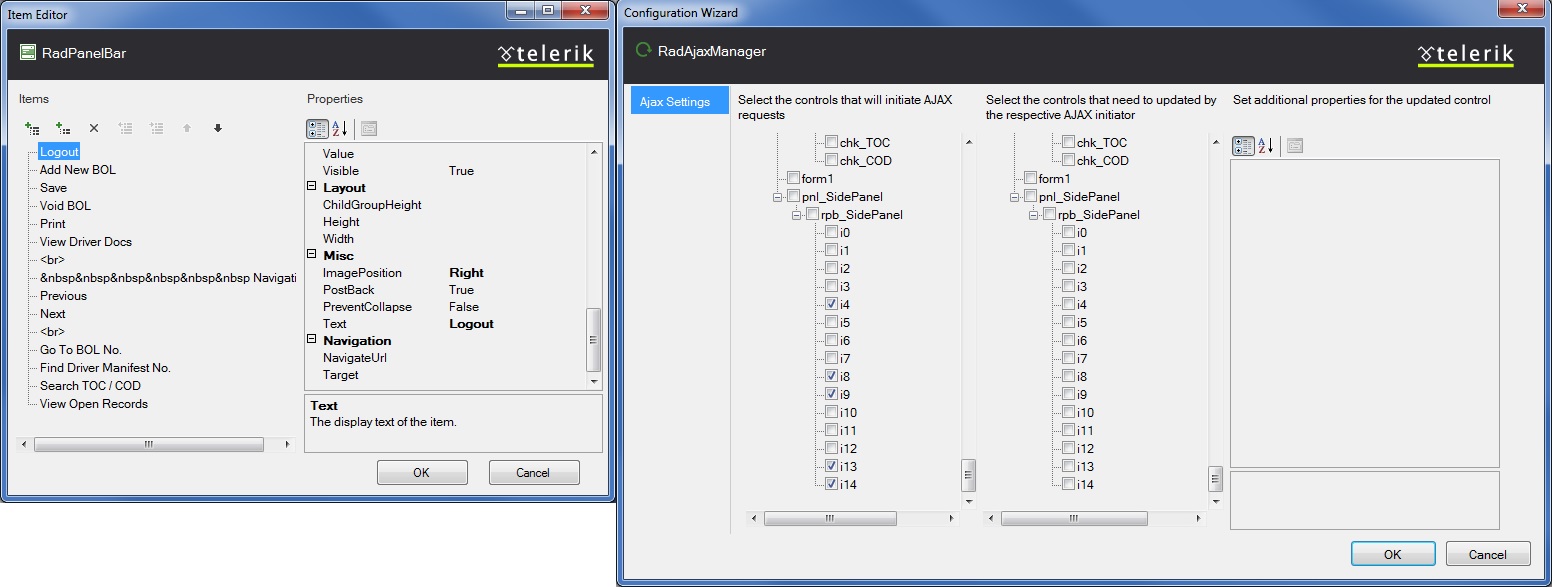Click the Move item up arrow icon
1554x587 pixels.
click(x=186, y=128)
